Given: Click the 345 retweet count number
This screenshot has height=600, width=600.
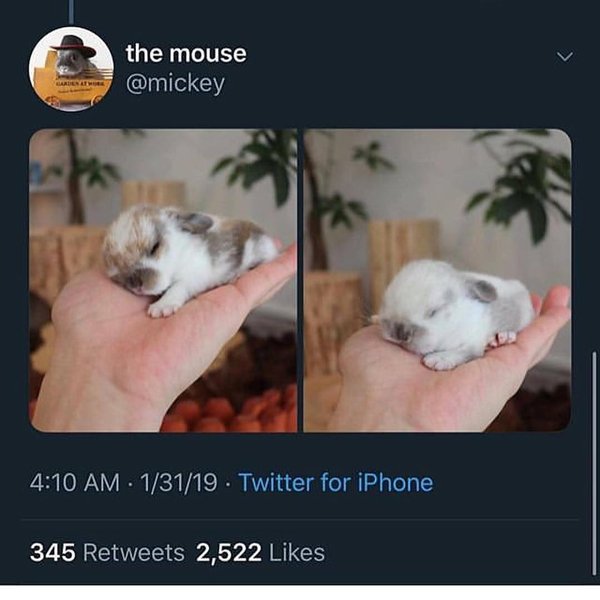Looking at the screenshot, I should pos(52,552).
